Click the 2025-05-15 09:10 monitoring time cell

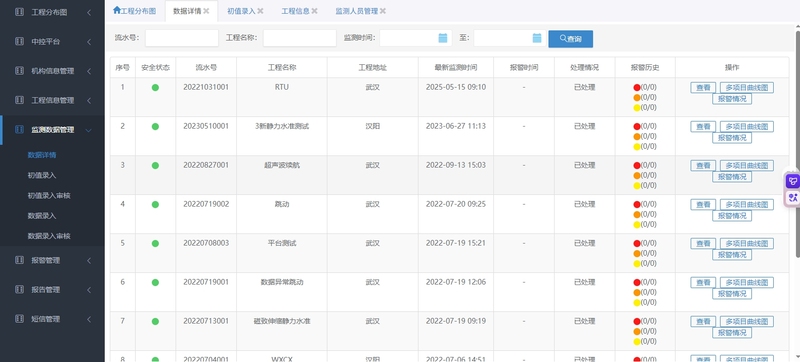pos(456,87)
